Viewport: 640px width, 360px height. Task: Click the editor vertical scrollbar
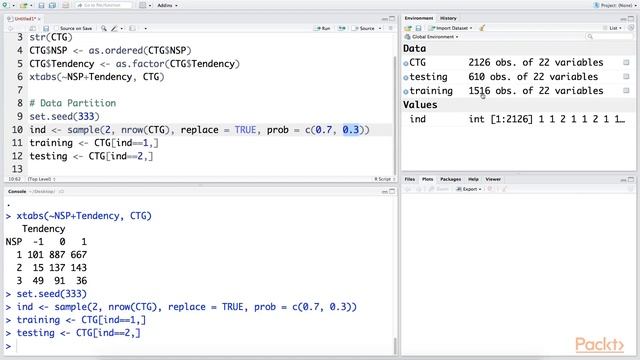pos(395,115)
